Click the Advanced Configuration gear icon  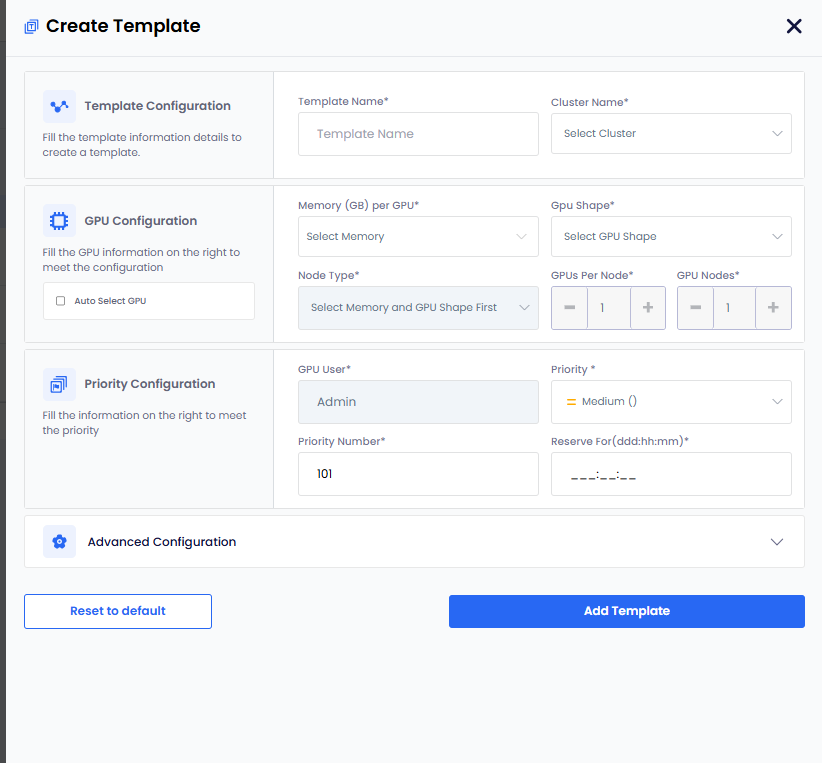(x=59, y=542)
